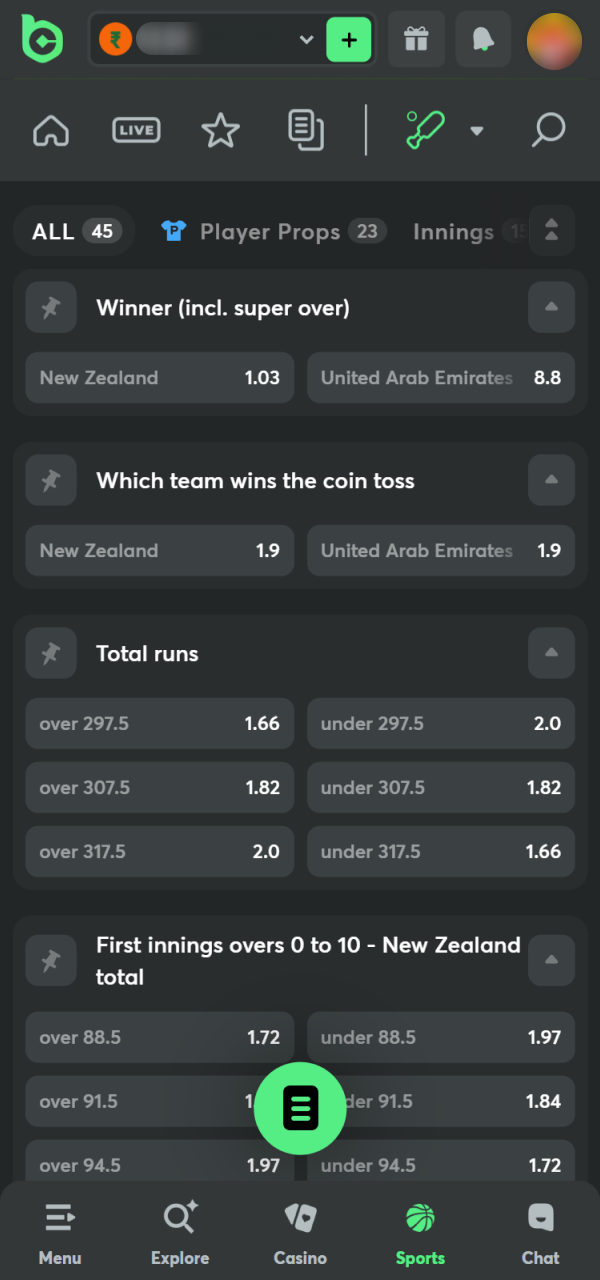This screenshot has height=1280, width=600.
Task: Switch to the Player Props tab
Action: pos(272,231)
